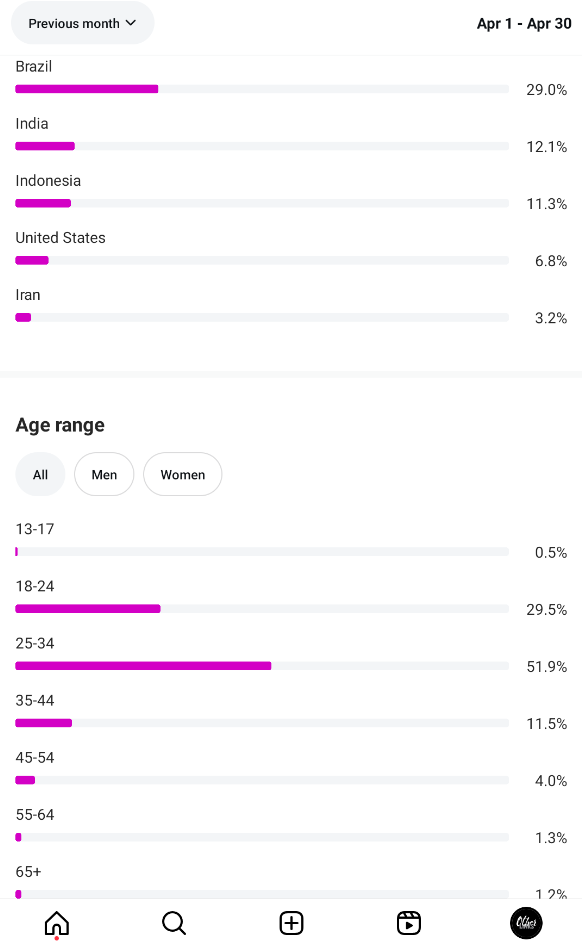582x945 pixels.
Task: Open the Search magnifier icon
Action: [174, 923]
